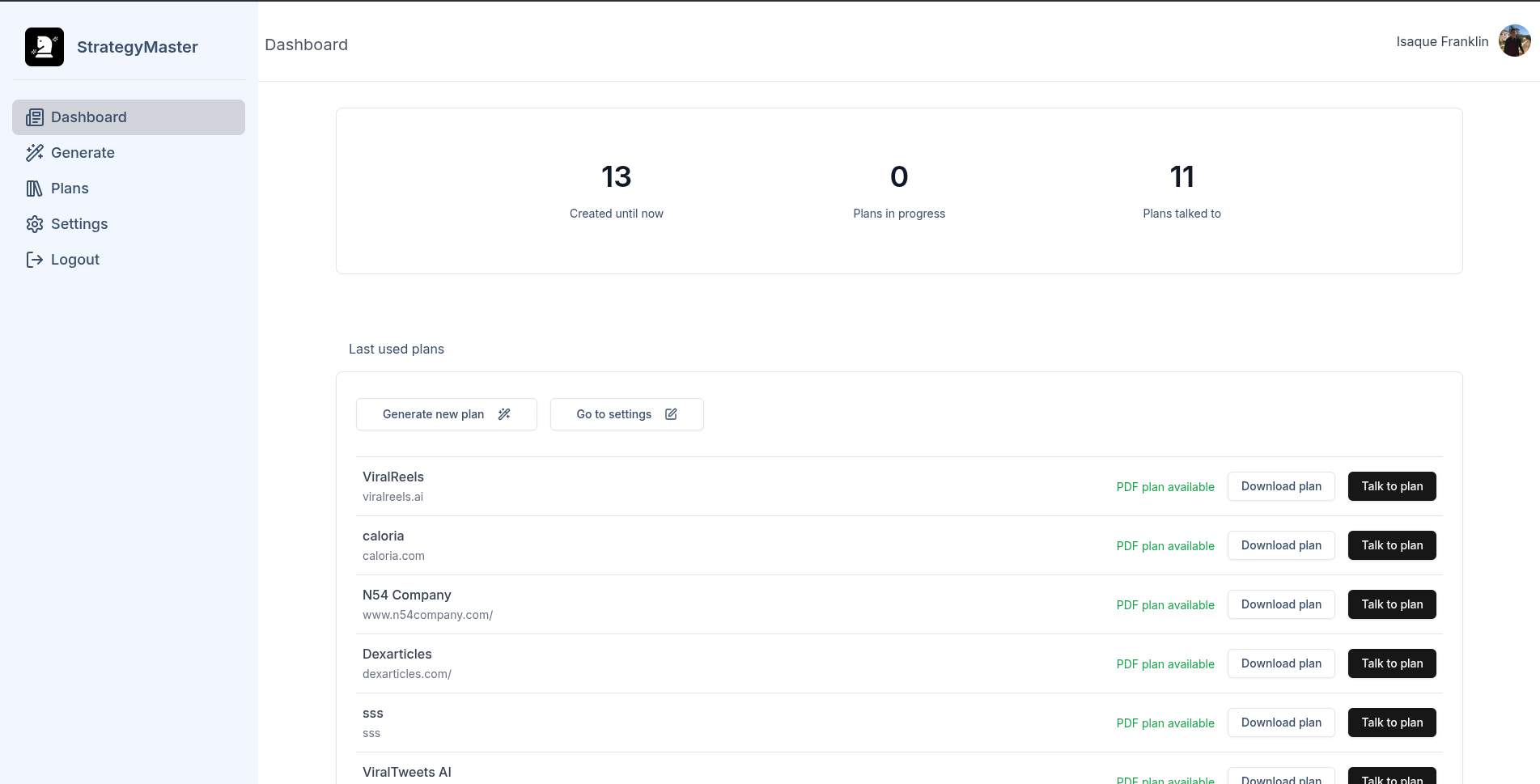Download plan for caloria

click(x=1281, y=545)
